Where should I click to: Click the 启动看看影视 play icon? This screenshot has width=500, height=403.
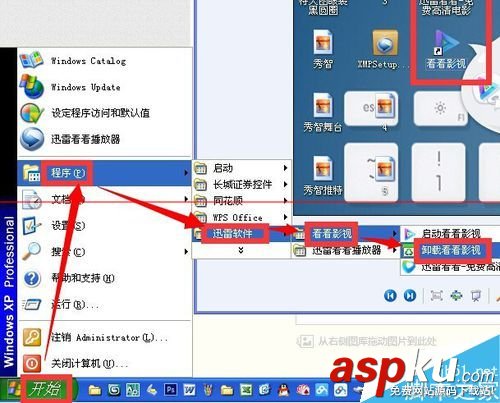(x=409, y=234)
